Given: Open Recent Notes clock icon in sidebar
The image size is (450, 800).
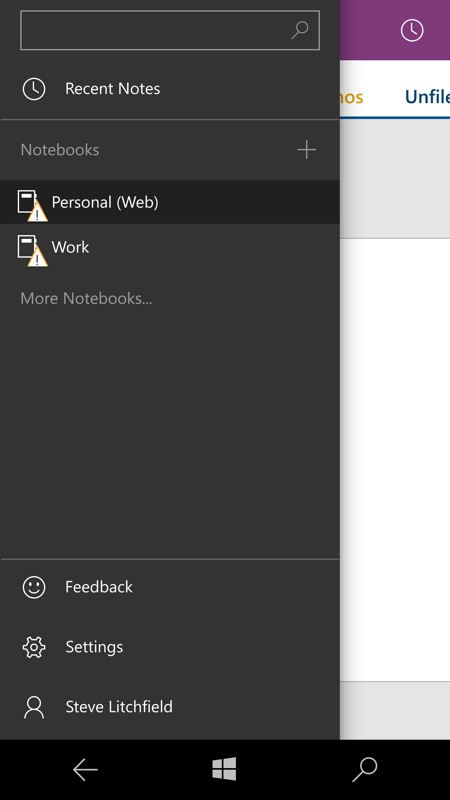Looking at the screenshot, I should click(x=34, y=89).
